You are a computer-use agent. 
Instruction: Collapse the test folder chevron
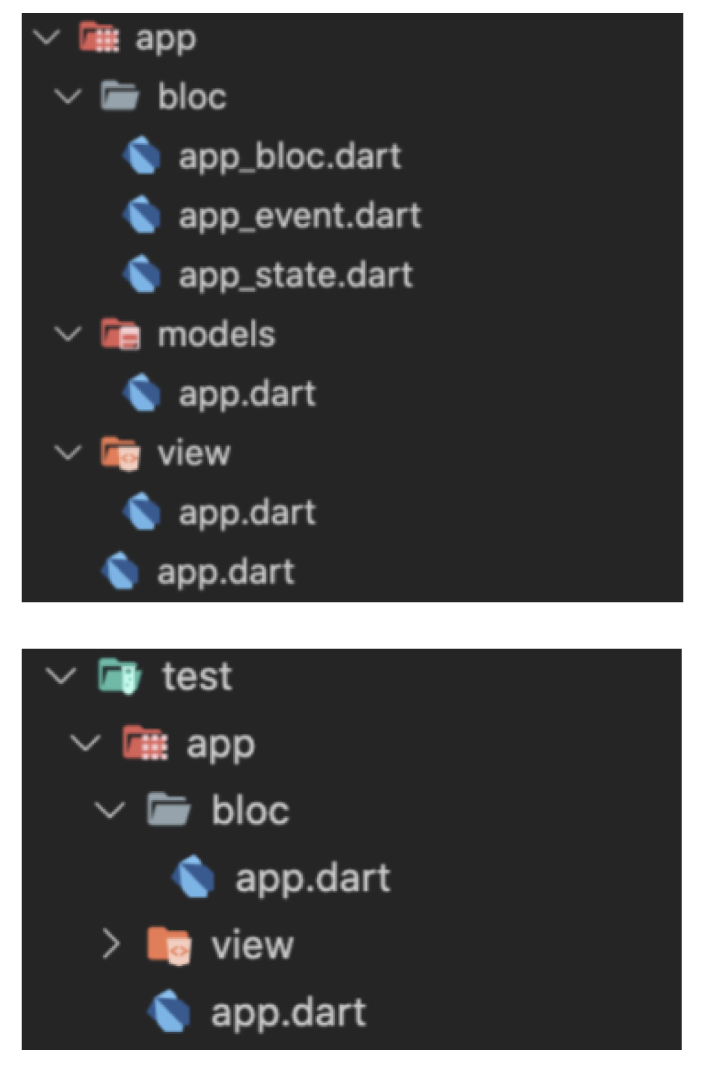[x=61, y=676]
